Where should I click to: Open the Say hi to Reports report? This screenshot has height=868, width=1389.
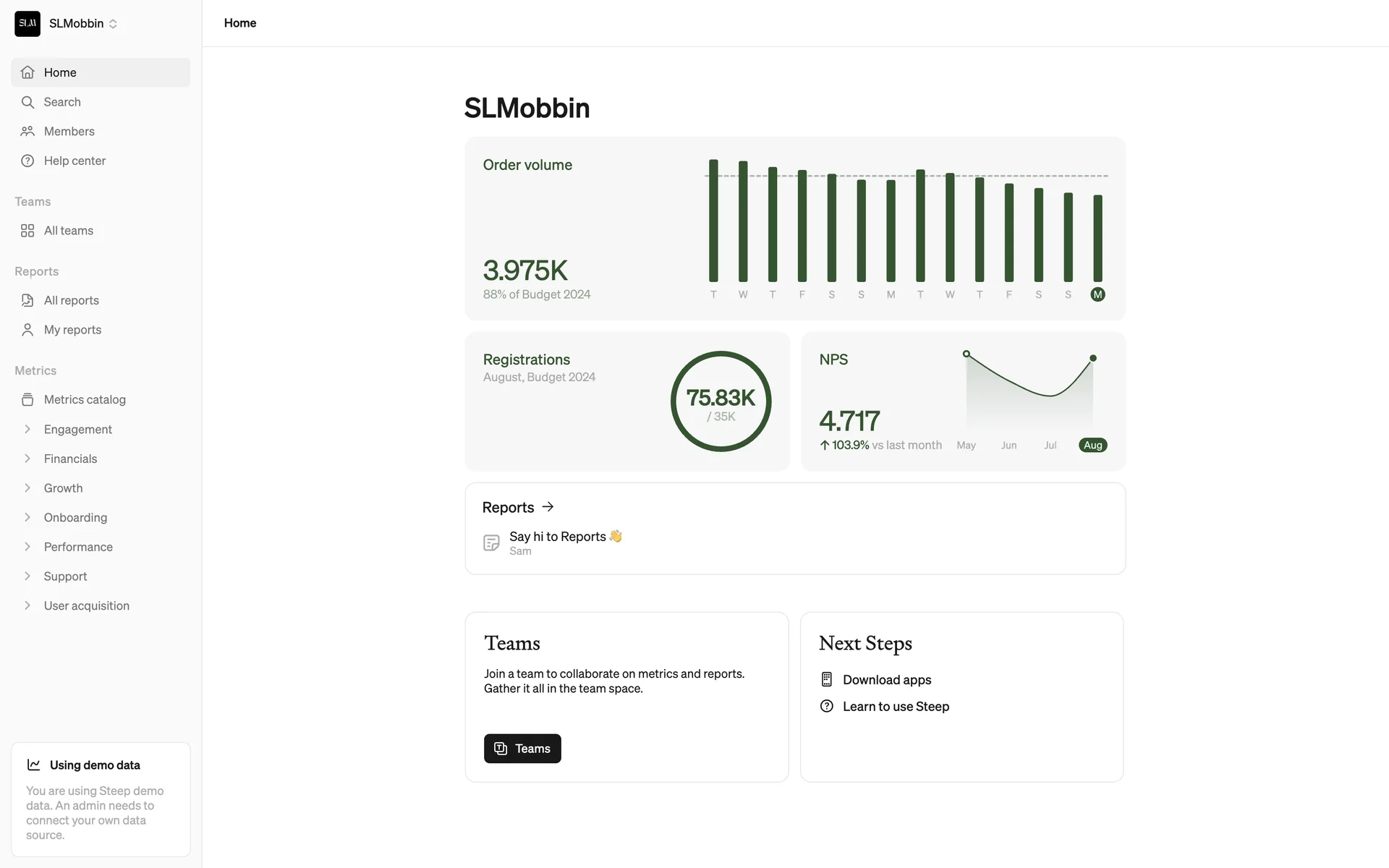[557, 537]
